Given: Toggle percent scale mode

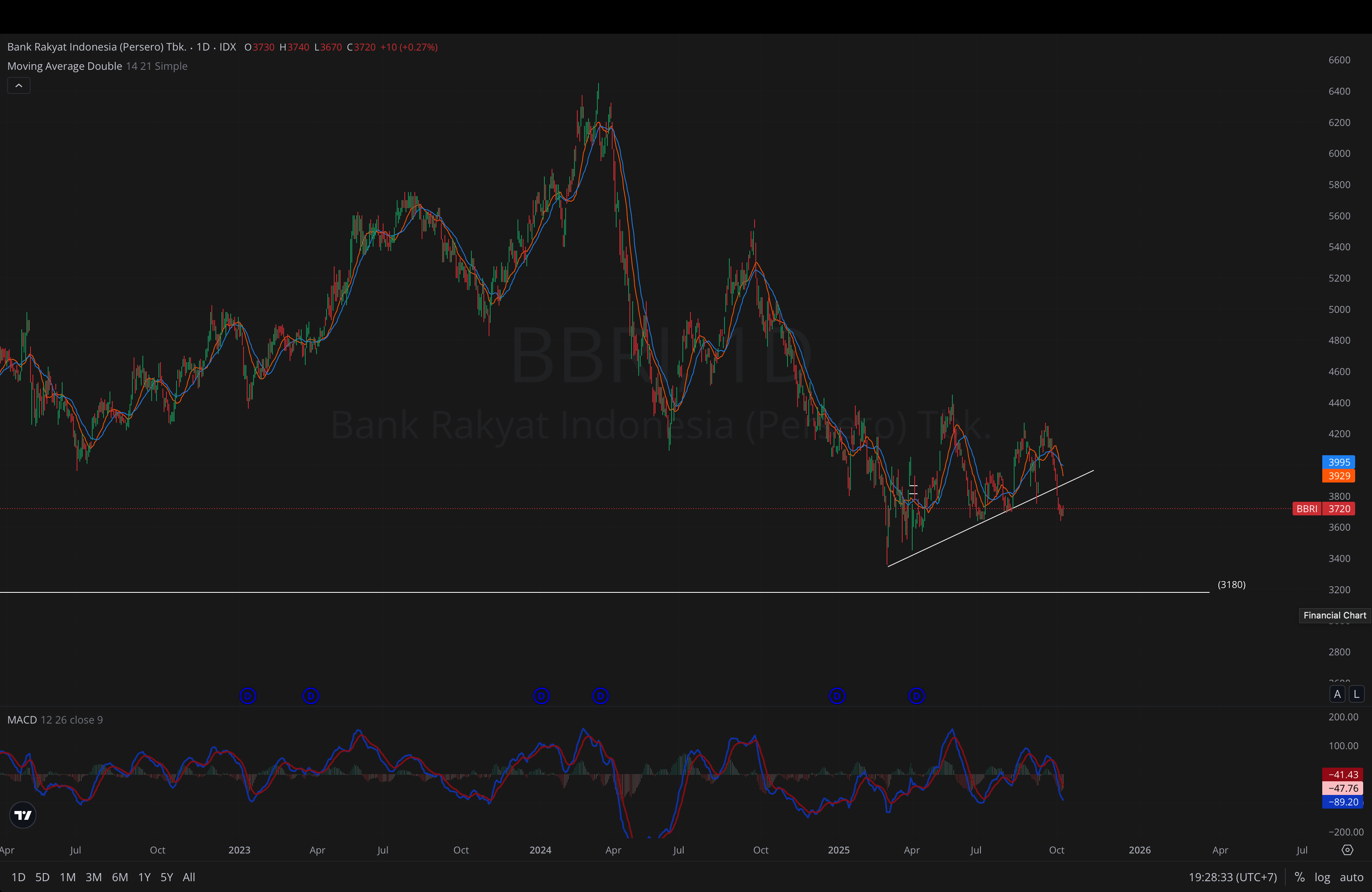Looking at the screenshot, I should point(1299,877).
